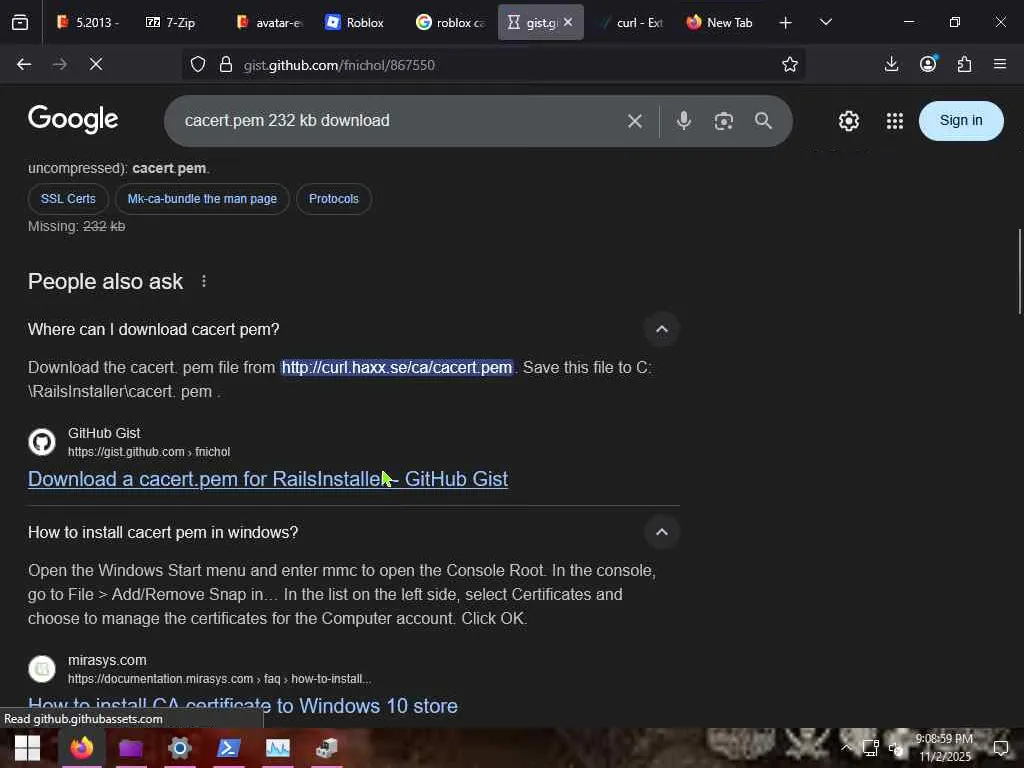Open the SSL Certs chip
This screenshot has width=1024, height=768.
[x=68, y=199]
